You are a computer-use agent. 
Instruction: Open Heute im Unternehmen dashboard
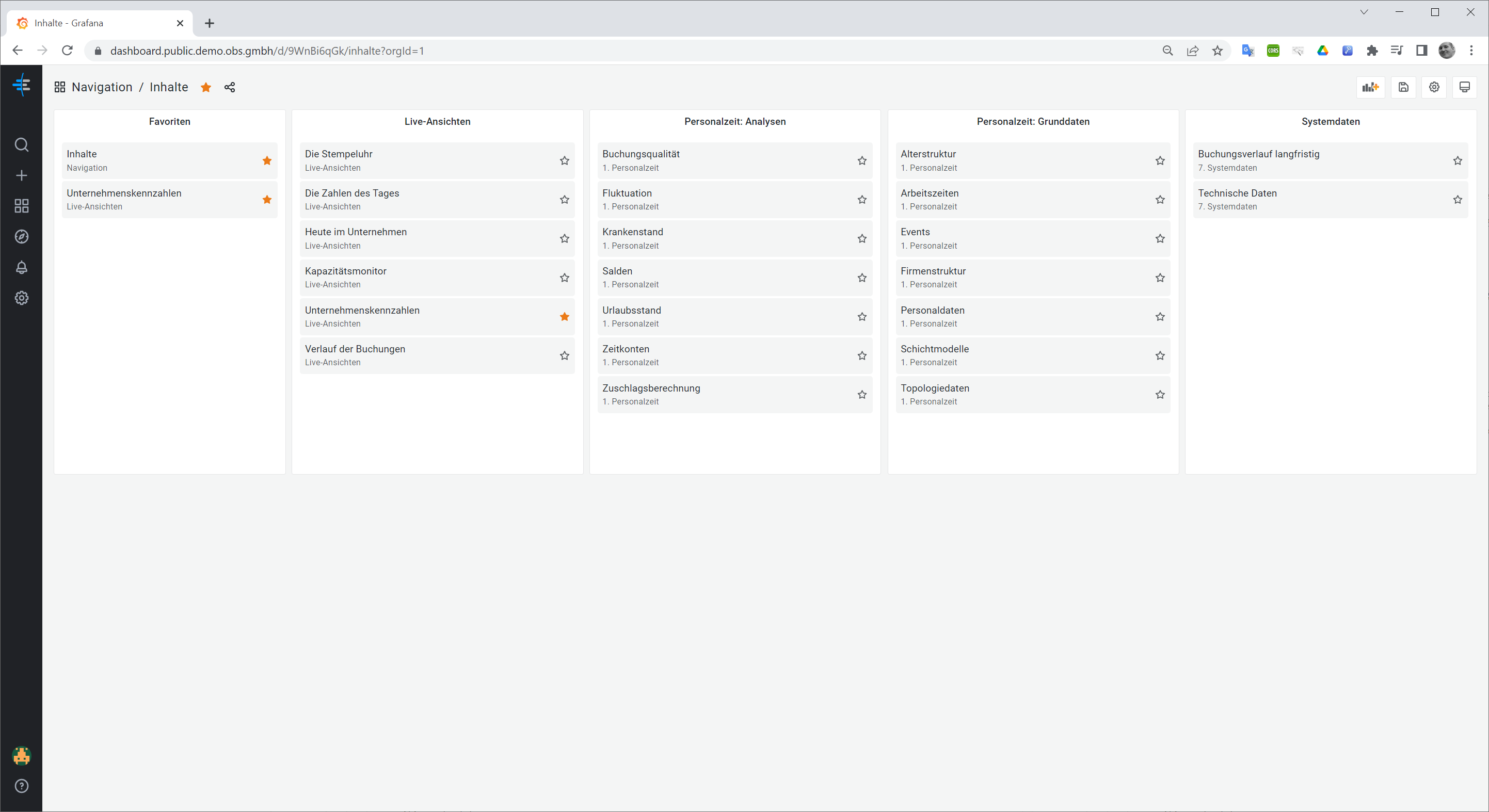pyautogui.click(x=437, y=239)
